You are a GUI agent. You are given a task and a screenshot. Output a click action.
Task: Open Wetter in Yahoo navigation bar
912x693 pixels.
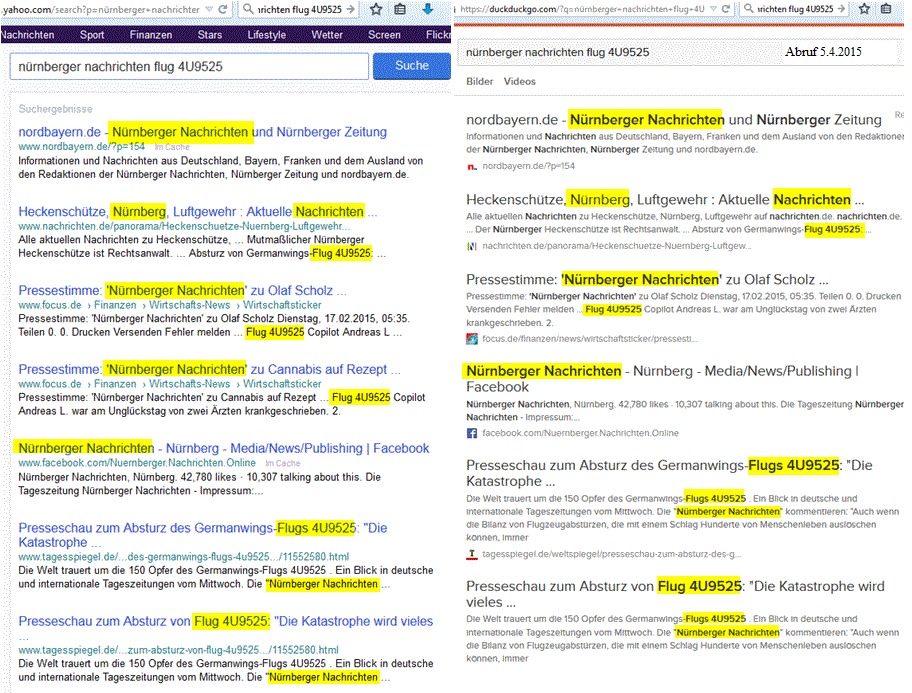(327, 35)
